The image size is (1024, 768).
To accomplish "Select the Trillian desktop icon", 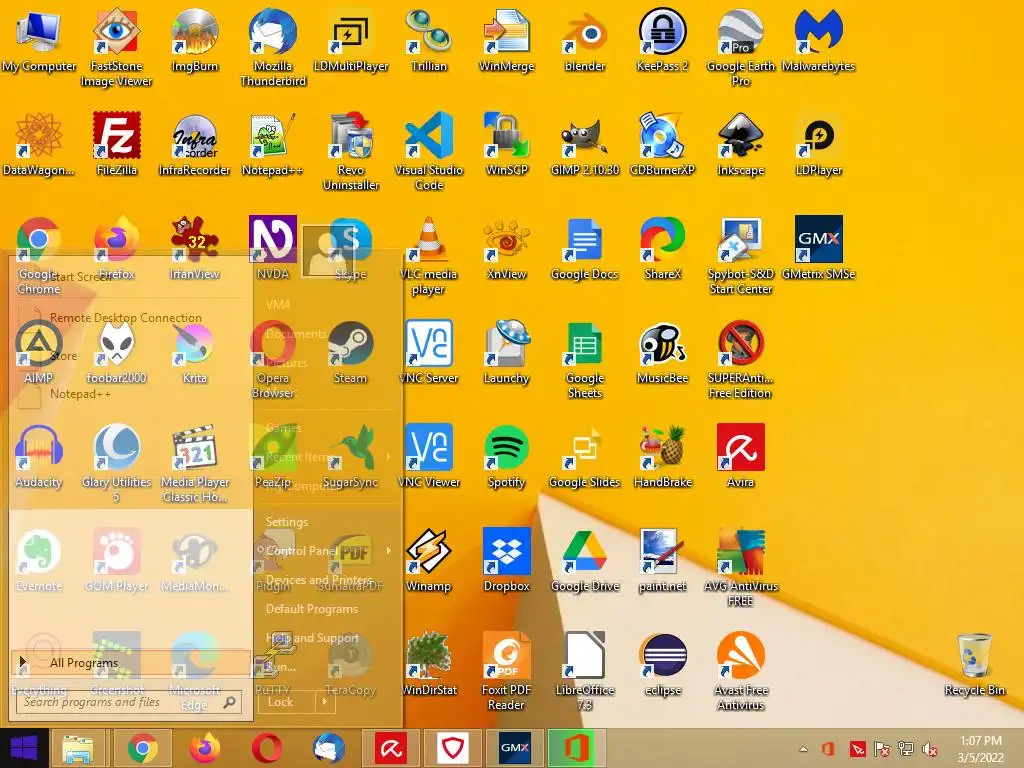I will pos(428,40).
